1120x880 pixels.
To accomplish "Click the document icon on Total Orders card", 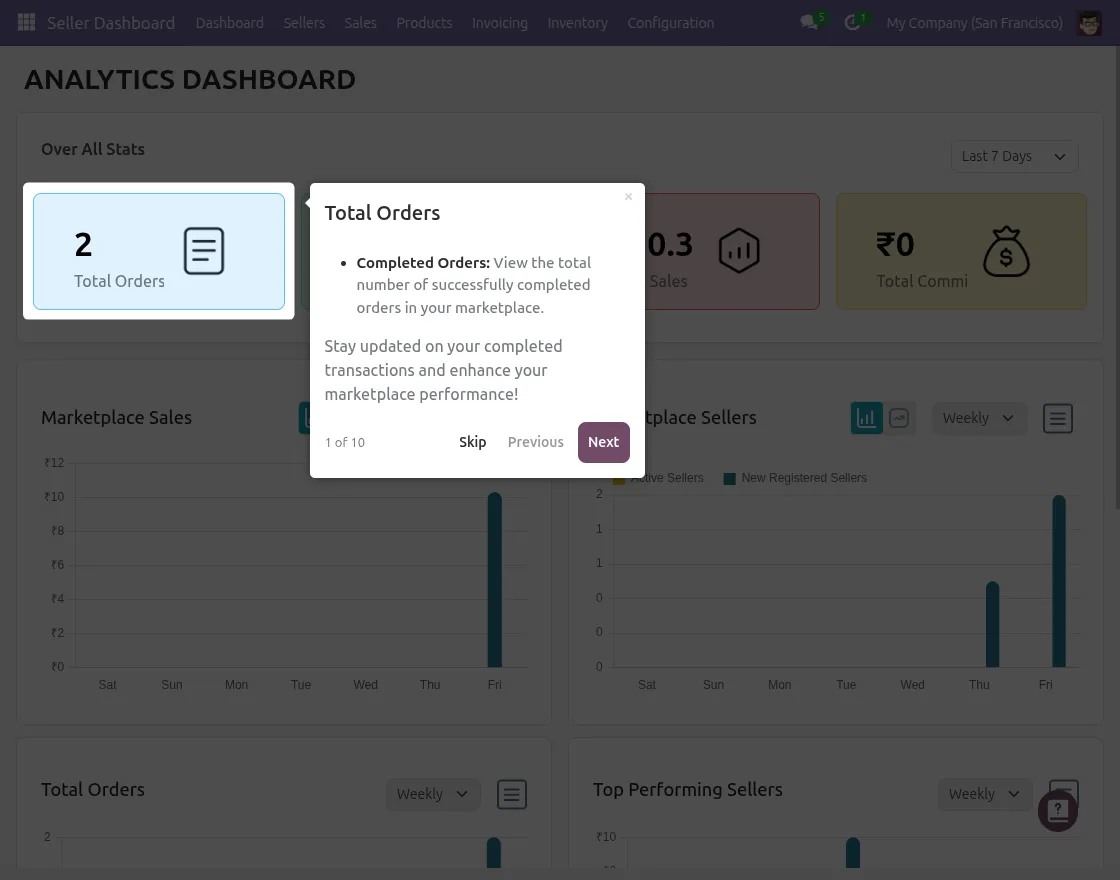I will [x=203, y=252].
